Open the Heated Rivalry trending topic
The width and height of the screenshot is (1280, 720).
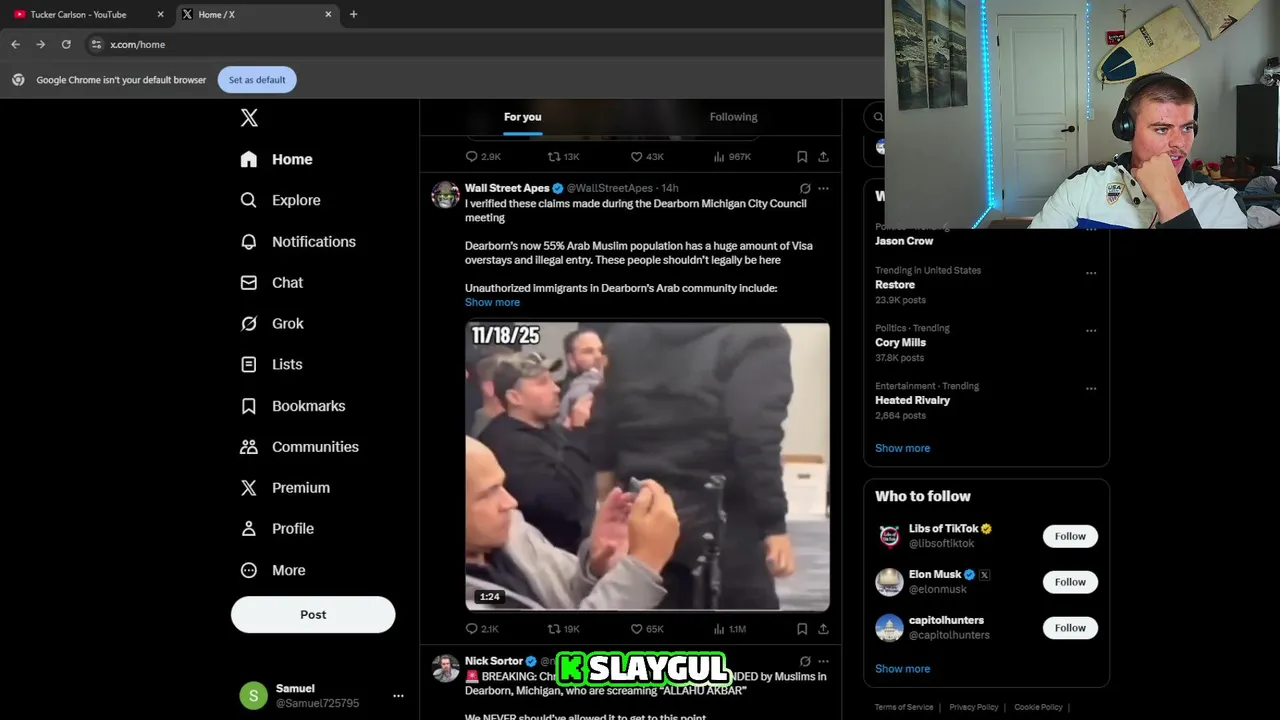point(912,400)
